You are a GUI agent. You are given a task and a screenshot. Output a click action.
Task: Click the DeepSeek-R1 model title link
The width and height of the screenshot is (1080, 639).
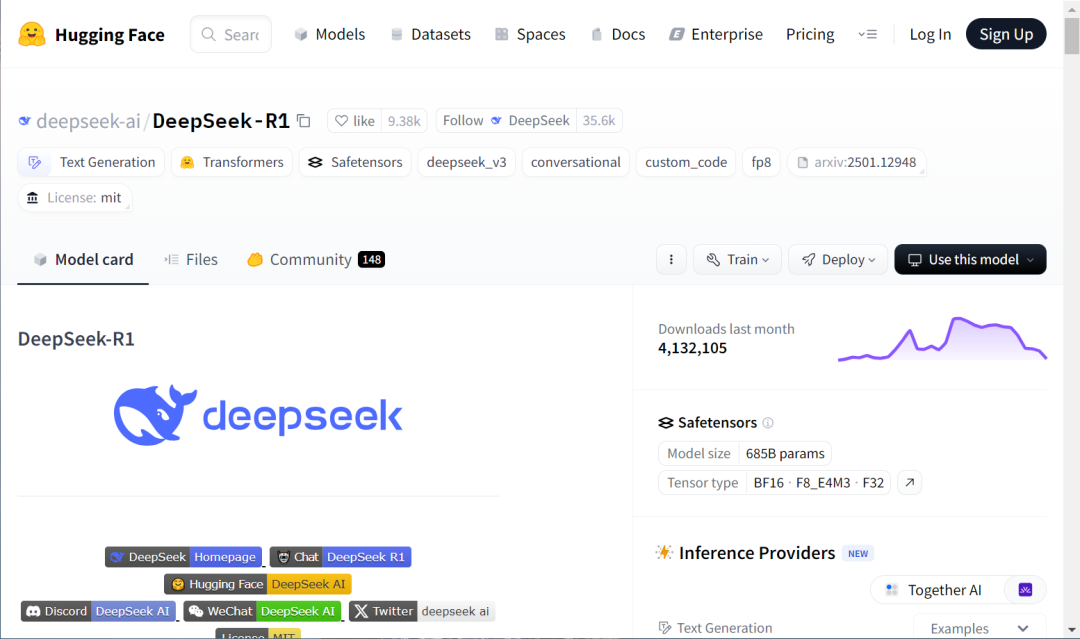tap(221, 121)
